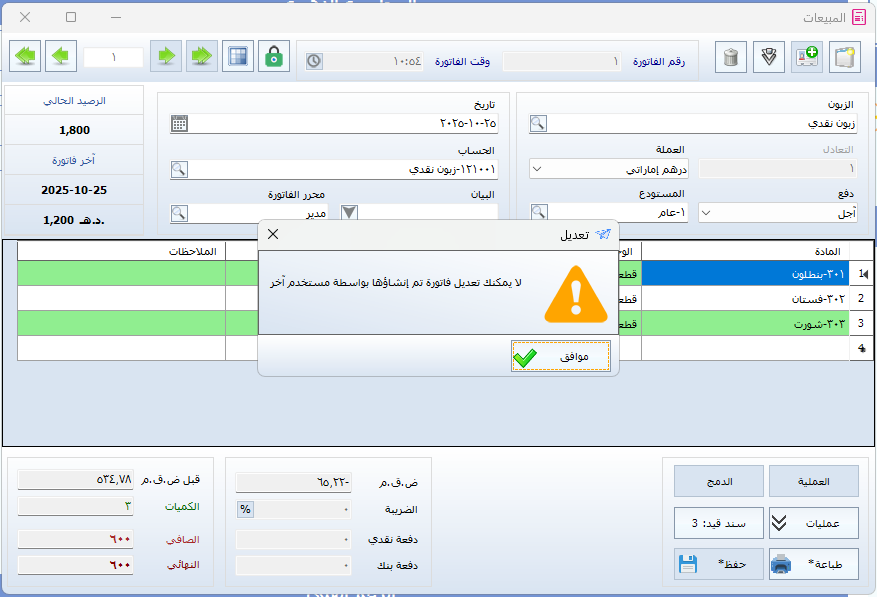Switch to the الدمج tab
This screenshot has height=597, width=877.
pos(718,481)
